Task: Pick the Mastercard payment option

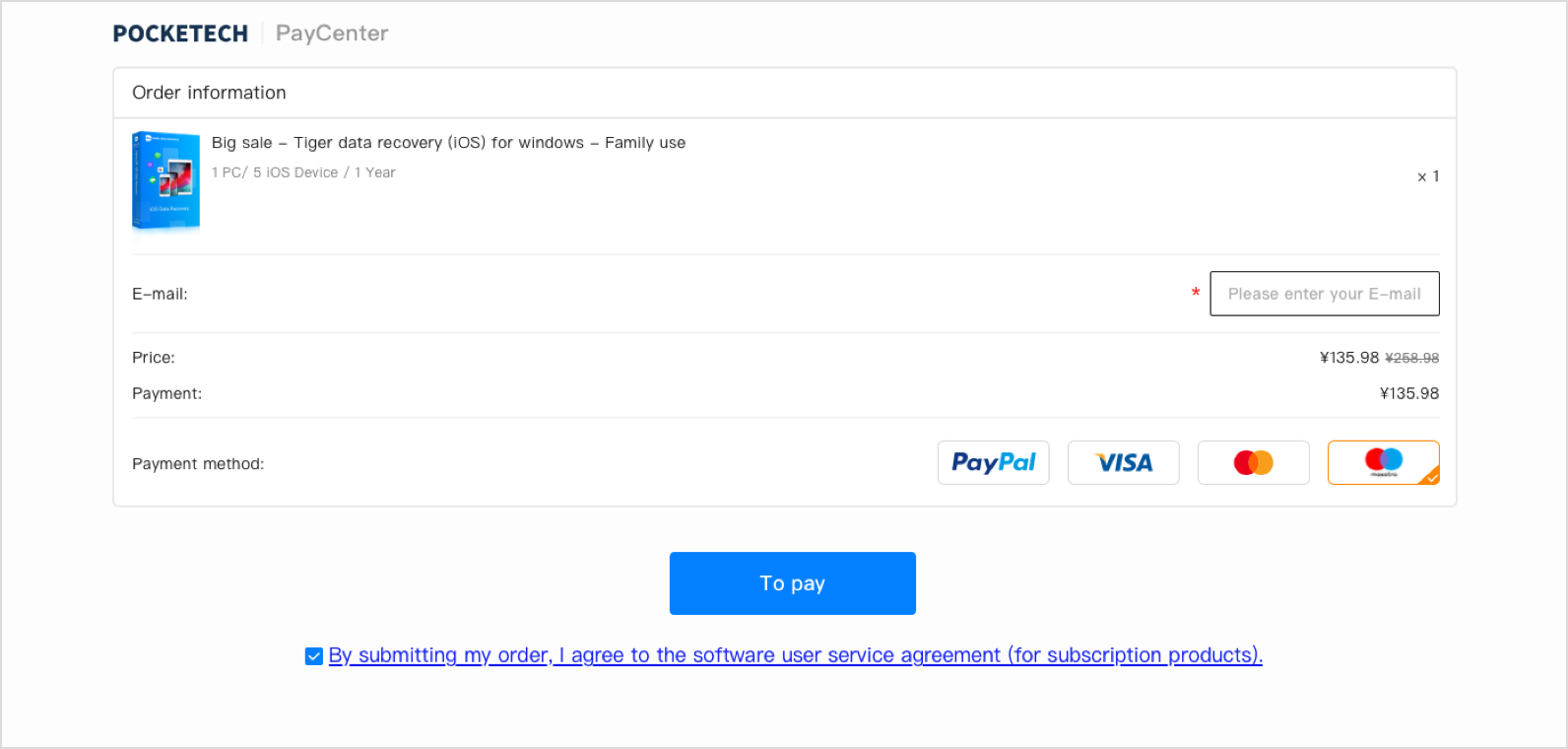Action: click(x=1253, y=462)
